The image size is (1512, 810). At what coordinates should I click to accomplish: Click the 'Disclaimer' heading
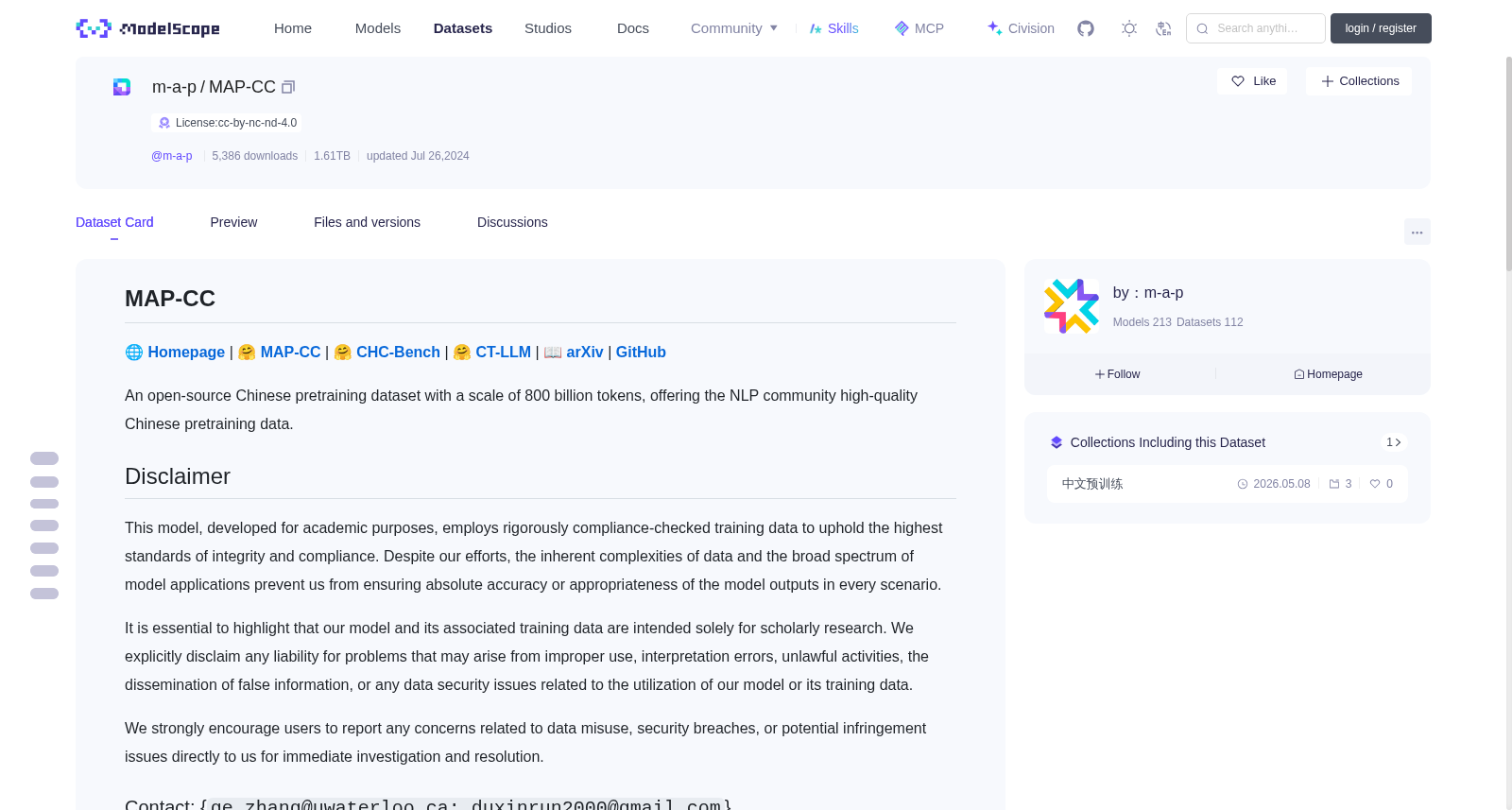pos(178,476)
